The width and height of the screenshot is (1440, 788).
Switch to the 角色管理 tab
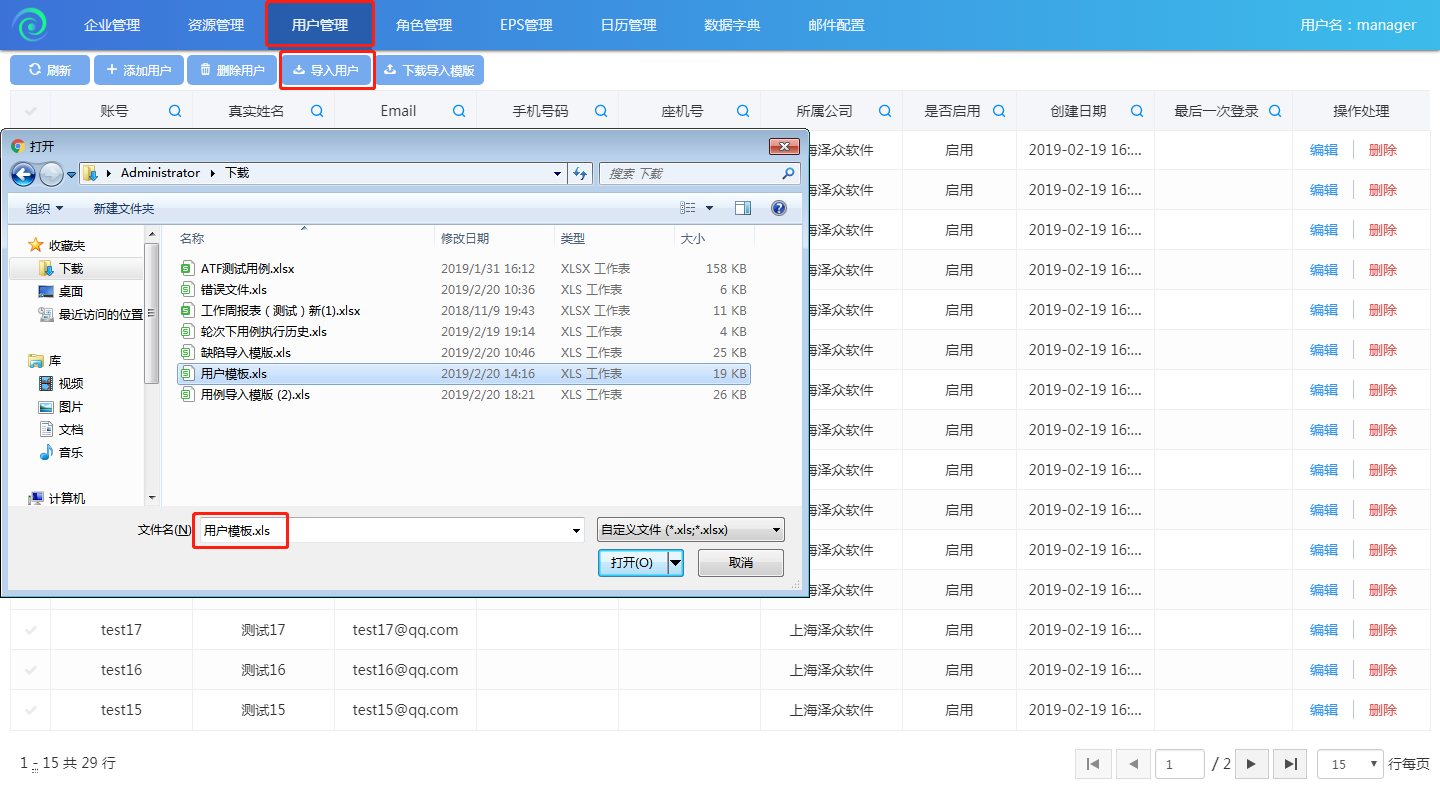coord(424,25)
